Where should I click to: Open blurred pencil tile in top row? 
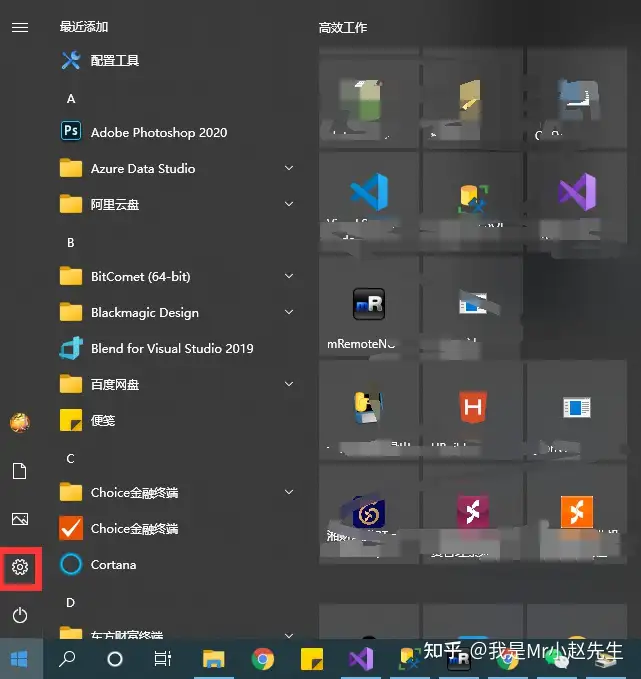(473, 97)
